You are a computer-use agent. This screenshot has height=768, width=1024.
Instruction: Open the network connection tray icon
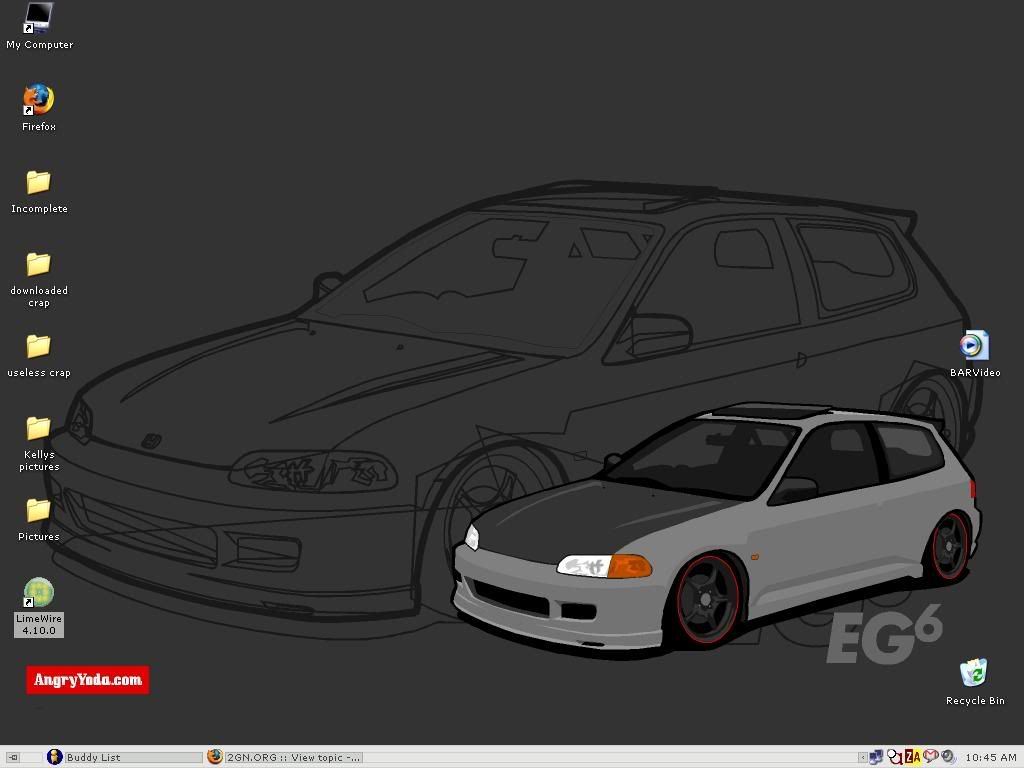pos(876,757)
